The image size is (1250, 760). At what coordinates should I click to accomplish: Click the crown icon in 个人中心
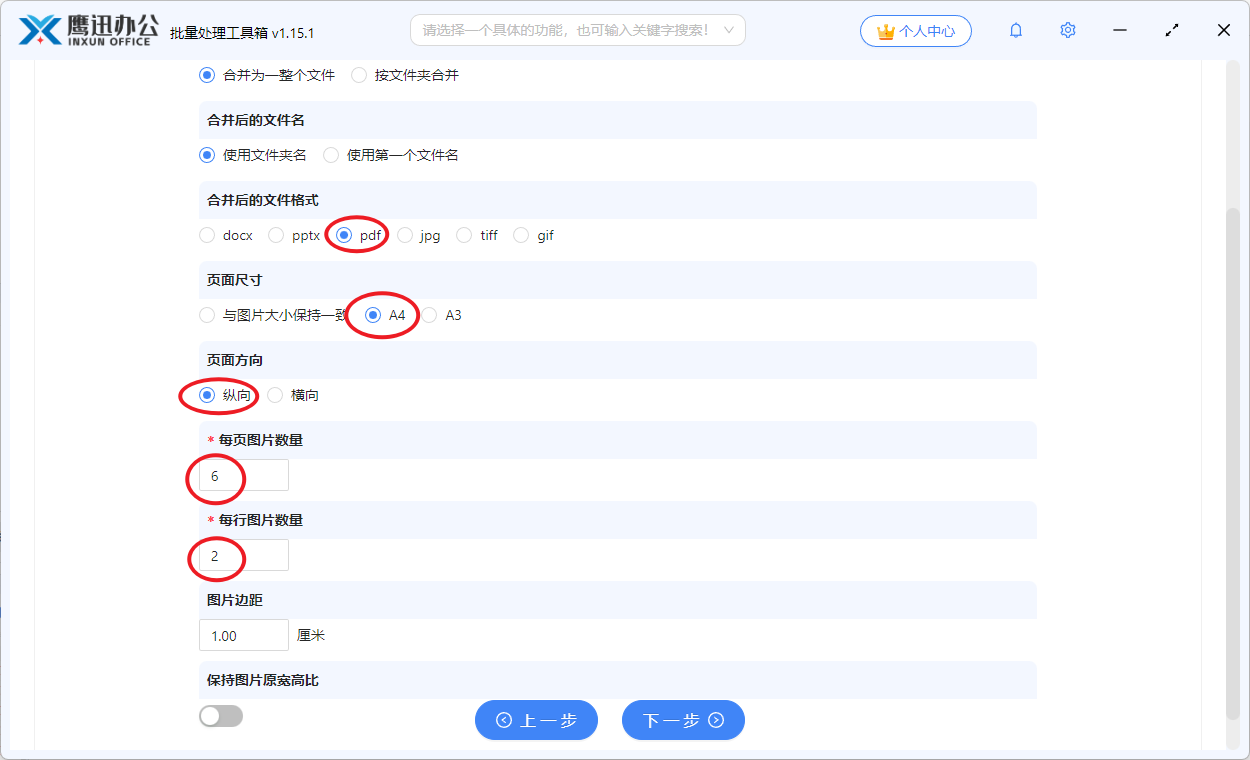coord(885,31)
